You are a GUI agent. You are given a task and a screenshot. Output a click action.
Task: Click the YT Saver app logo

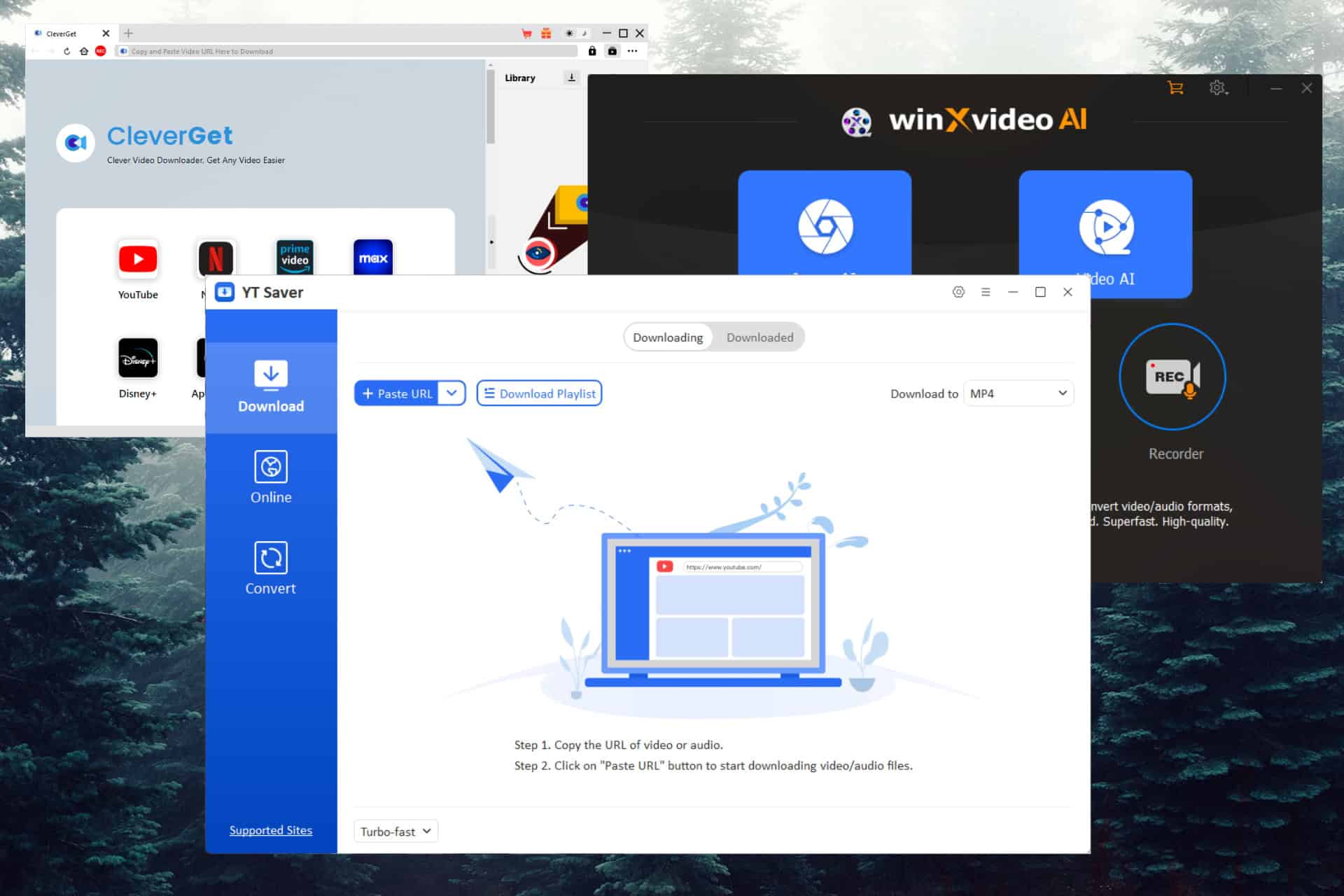[x=225, y=292]
